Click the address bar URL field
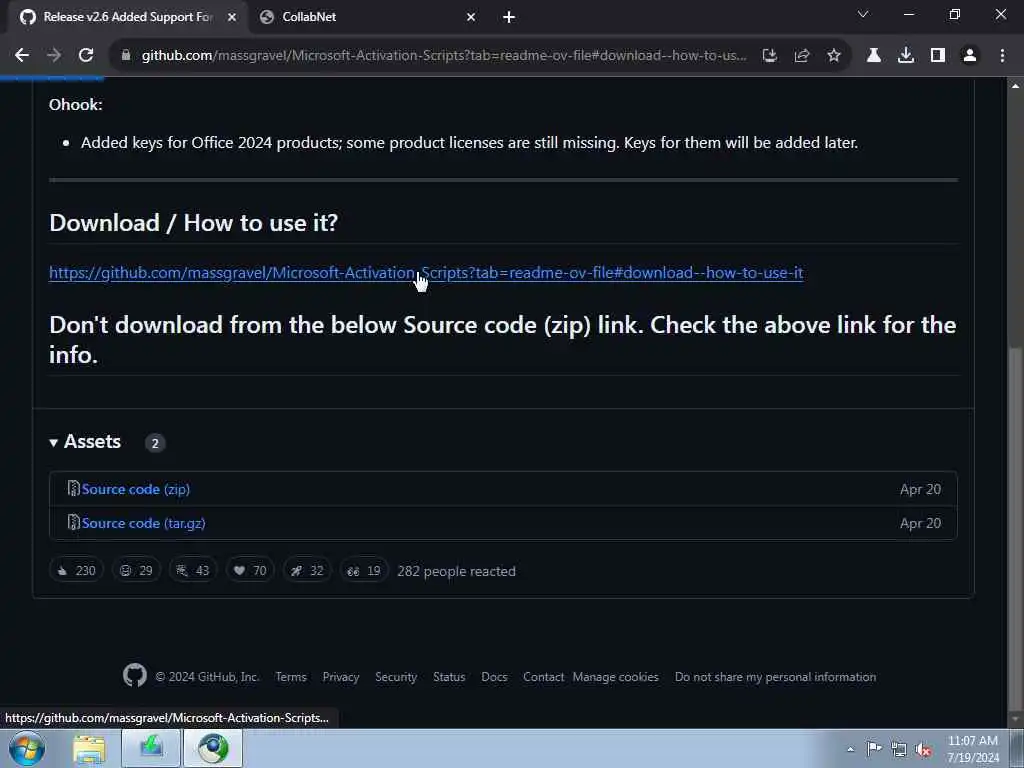This screenshot has width=1024, height=768. pos(444,56)
